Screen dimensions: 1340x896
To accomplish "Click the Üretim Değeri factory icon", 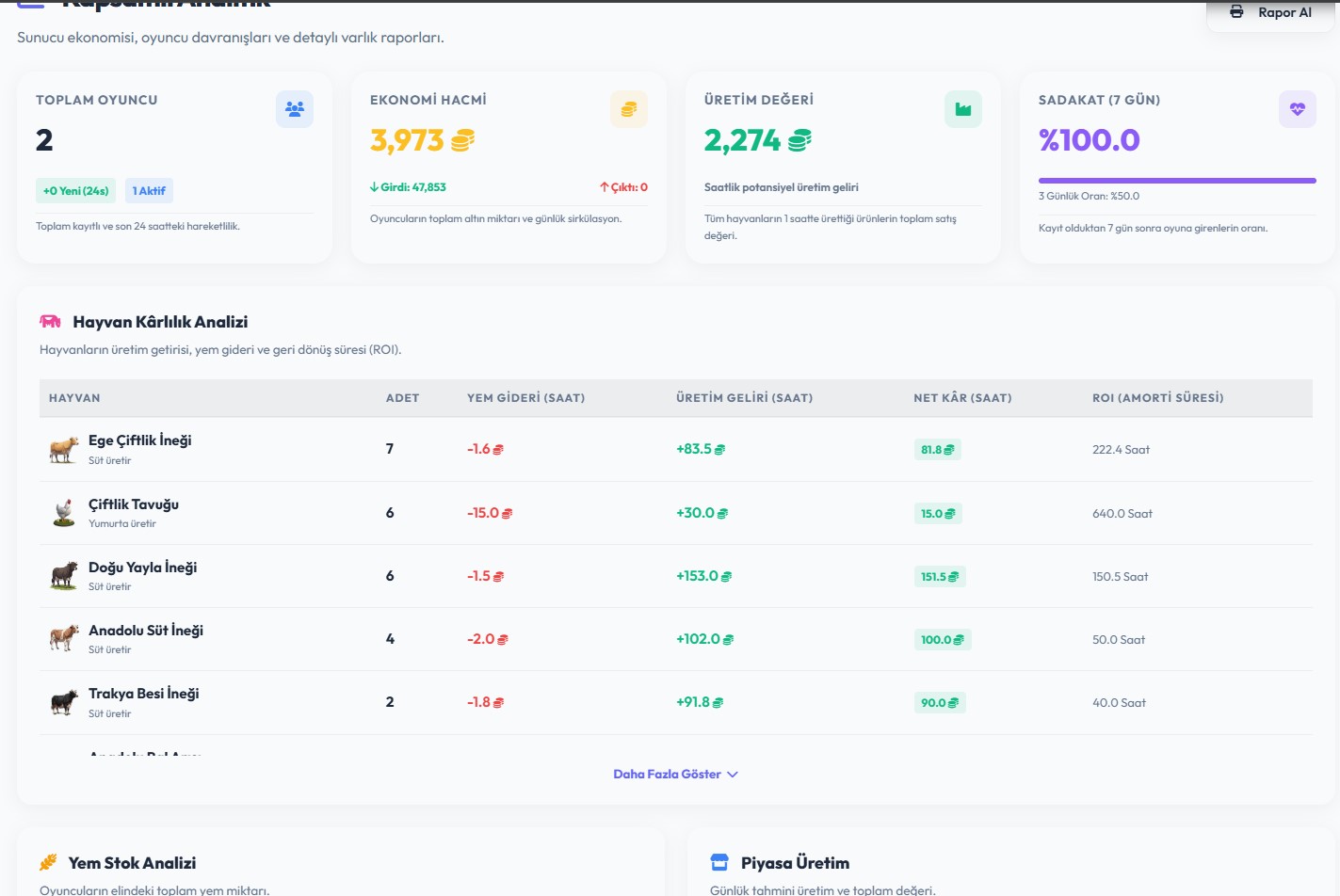I will (x=963, y=109).
